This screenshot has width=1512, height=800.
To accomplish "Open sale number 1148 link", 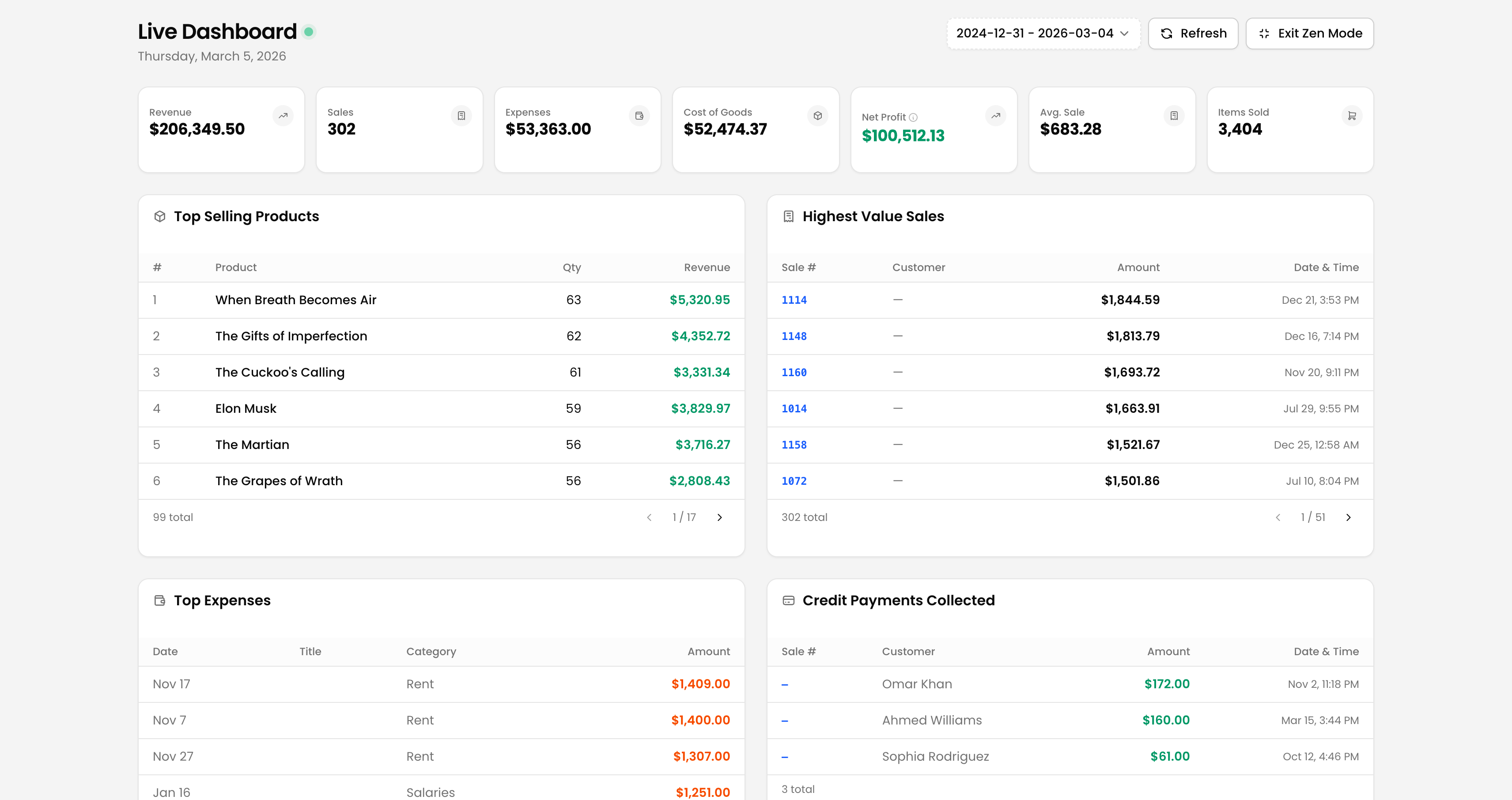I will (794, 336).
